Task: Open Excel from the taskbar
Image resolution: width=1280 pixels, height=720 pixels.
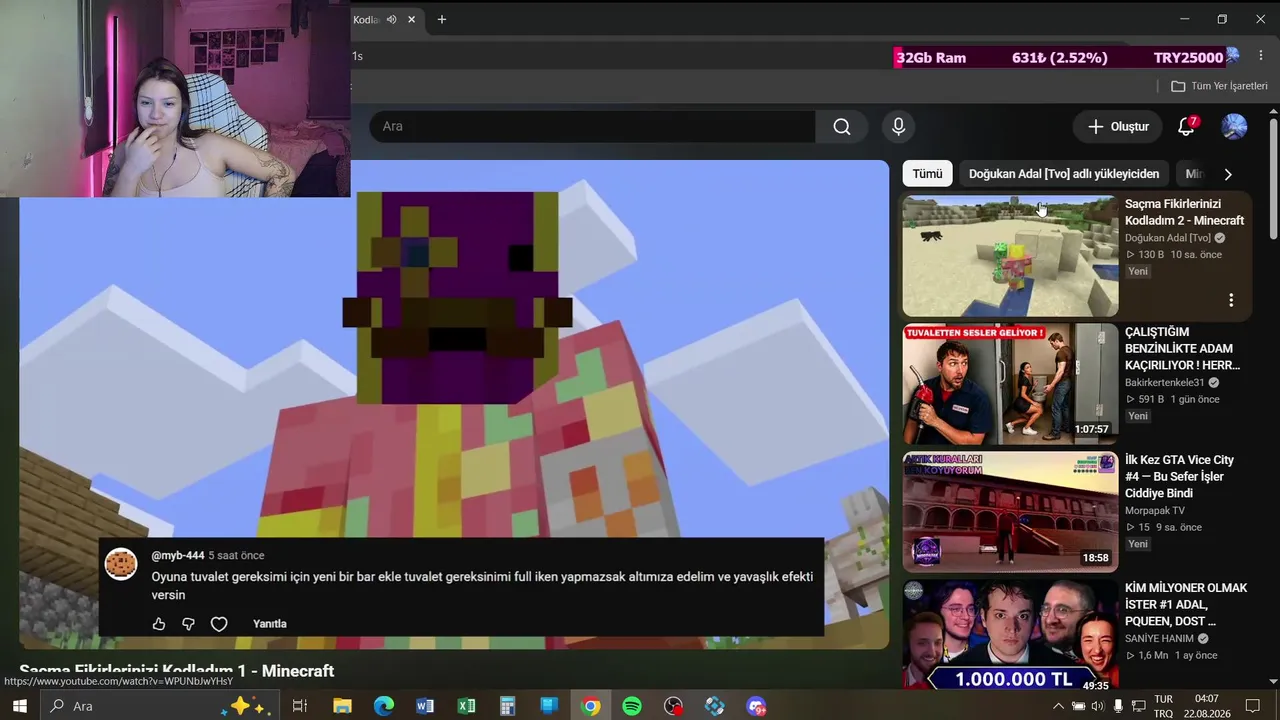Action: tap(466, 706)
